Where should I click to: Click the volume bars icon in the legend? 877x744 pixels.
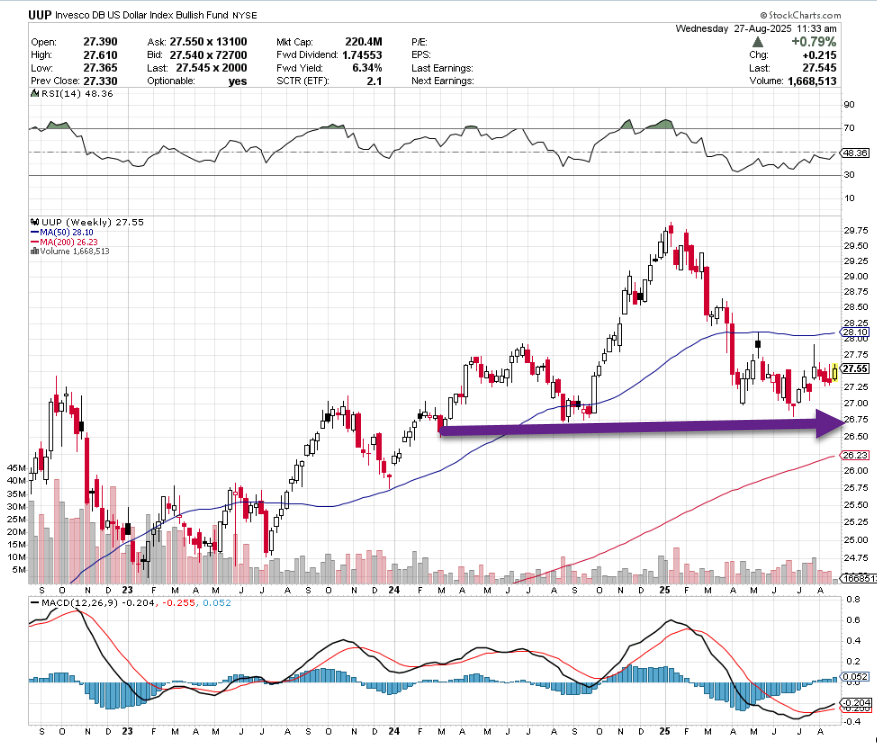35,251
